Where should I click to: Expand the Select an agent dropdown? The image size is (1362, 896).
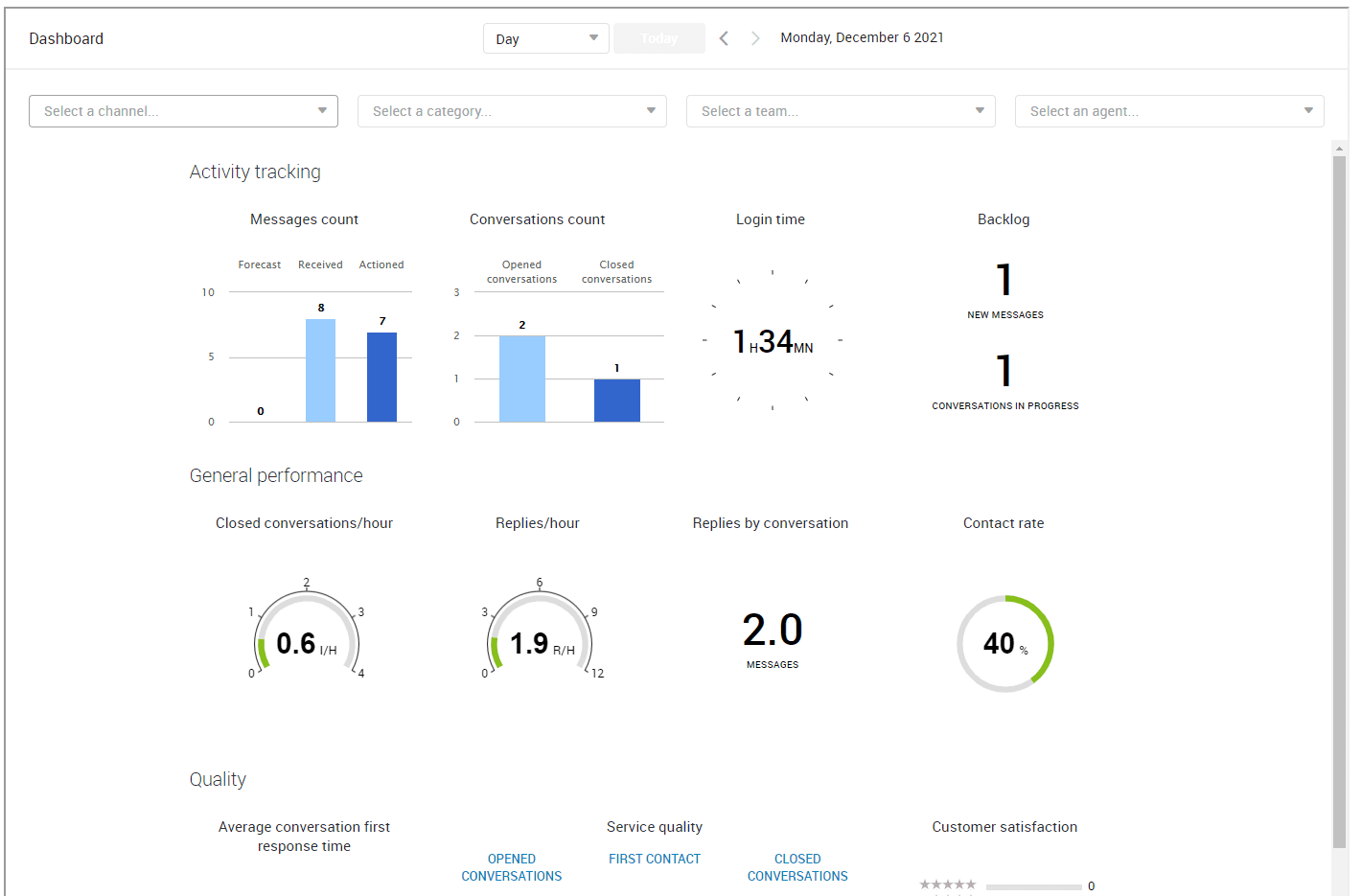1169,111
